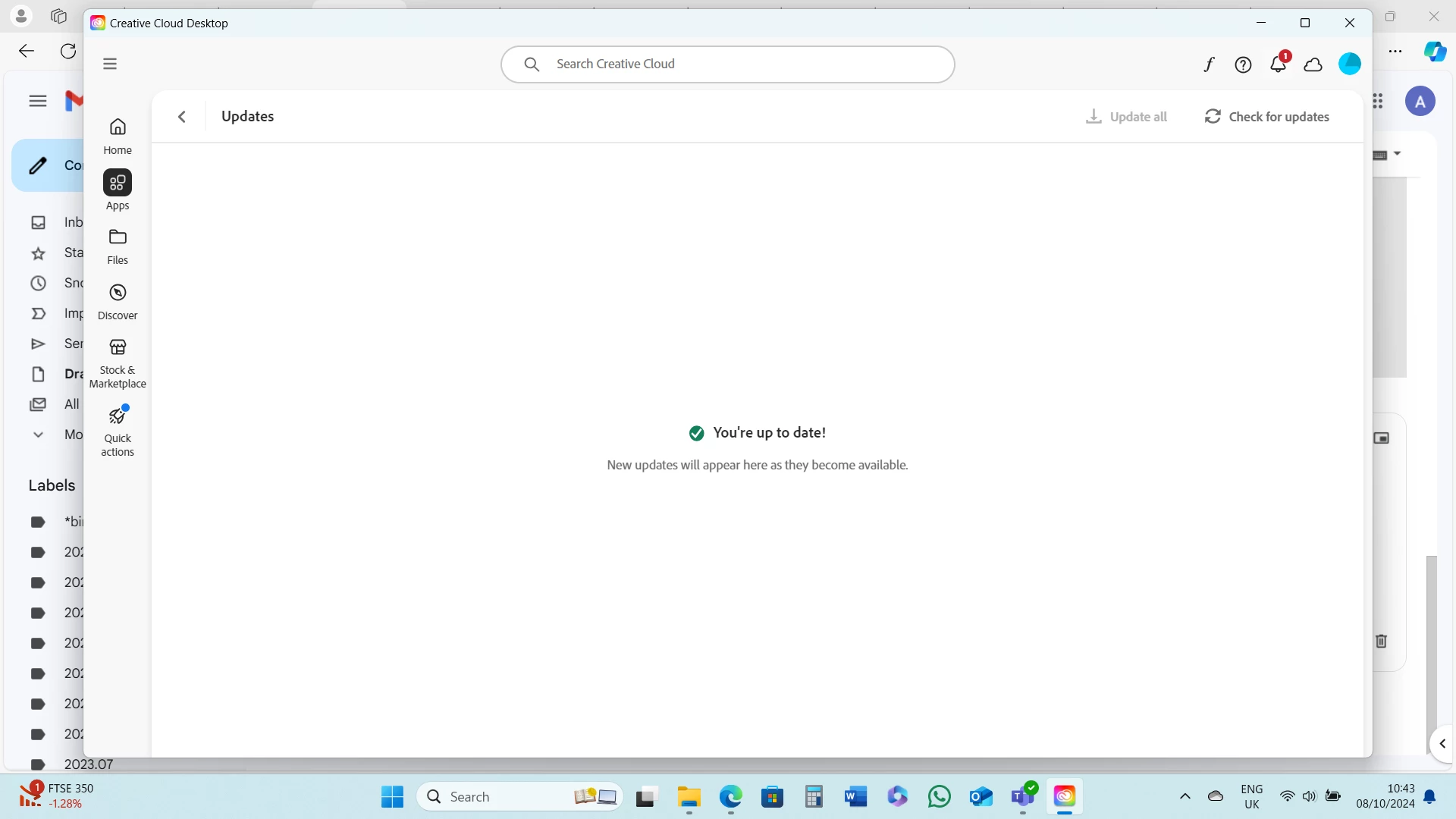Open the notifications bell

point(1278,64)
